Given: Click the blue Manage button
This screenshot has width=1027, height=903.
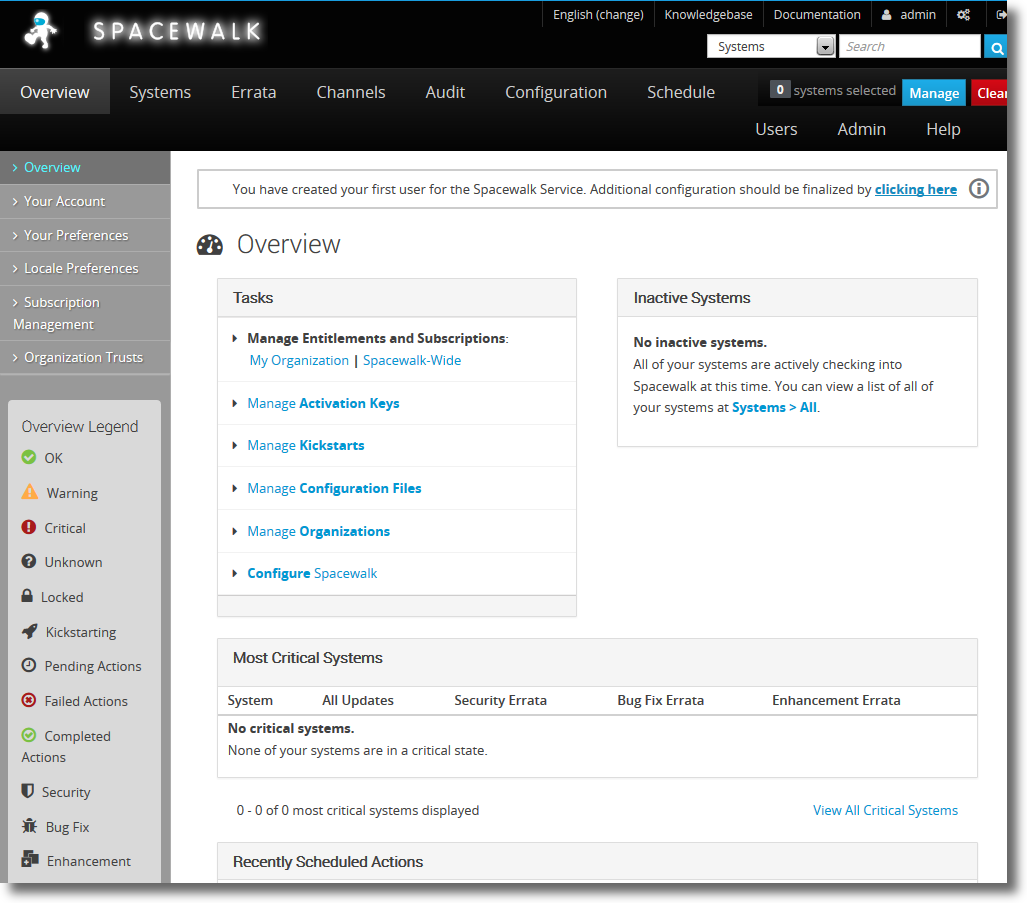Looking at the screenshot, I should 934,93.
